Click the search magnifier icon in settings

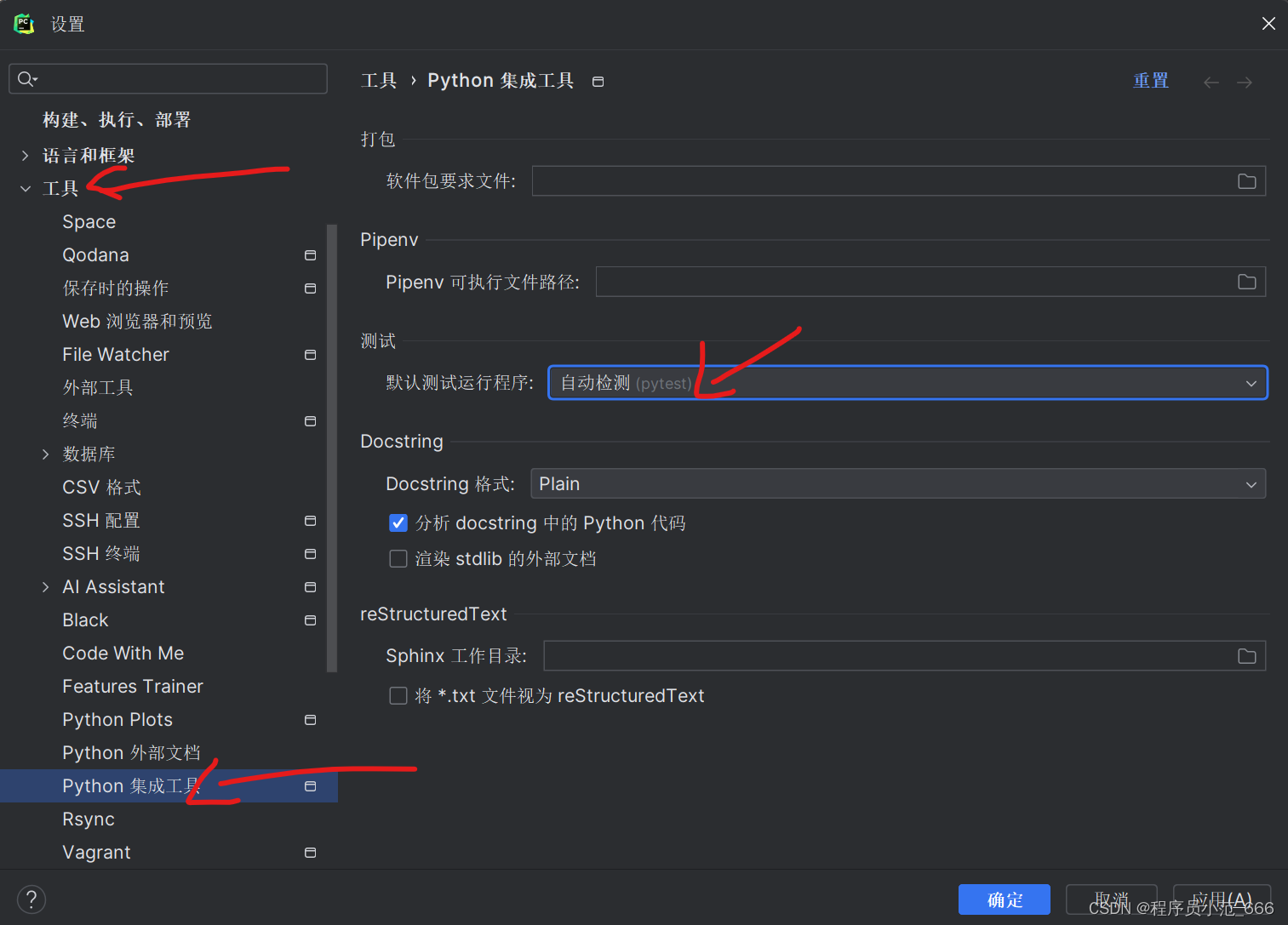(26, 79)
